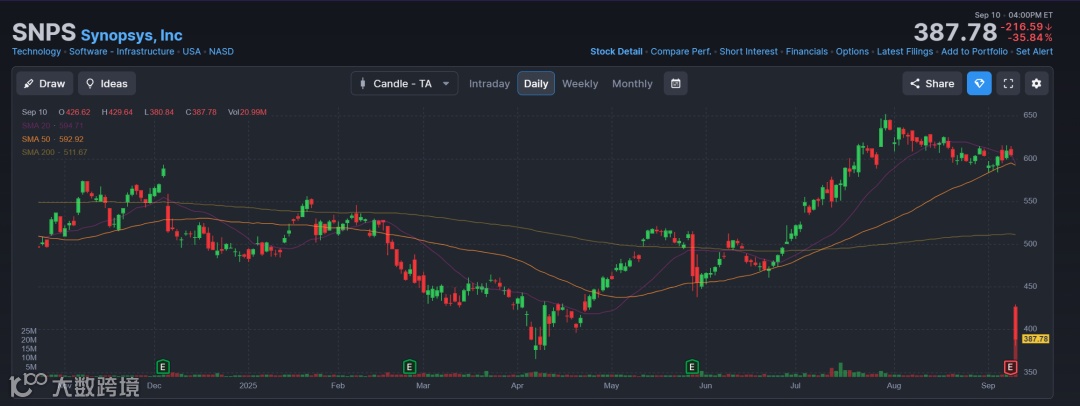Click the 387.78 yellow price tag on axis

1035,339
